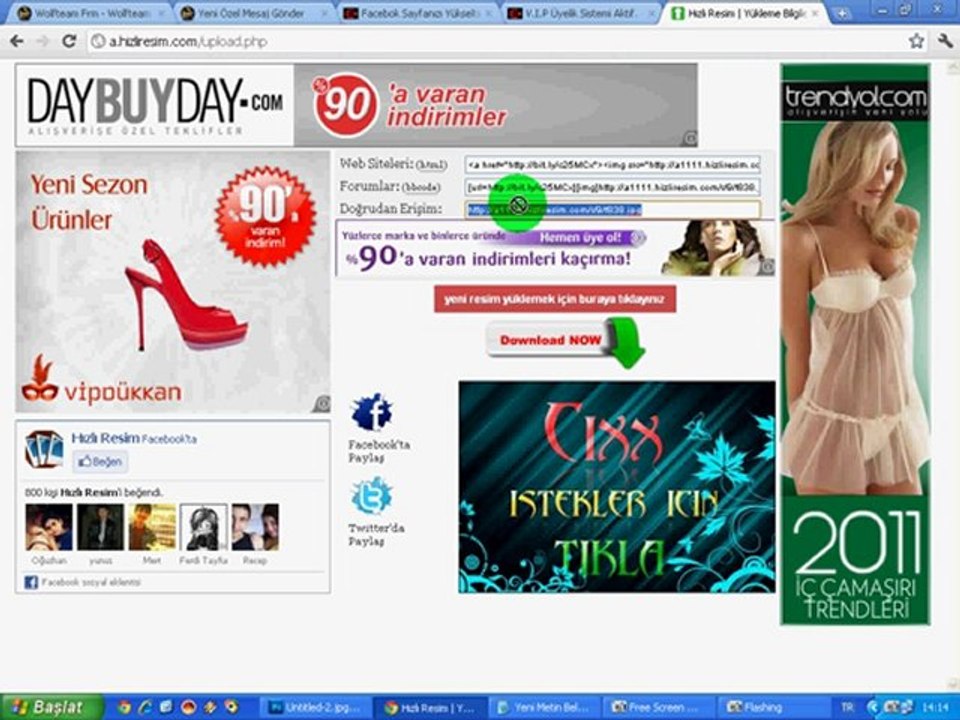Click yunus's profile photo
960x720 pixels.
pyautogui.click(x=100, y=527)
